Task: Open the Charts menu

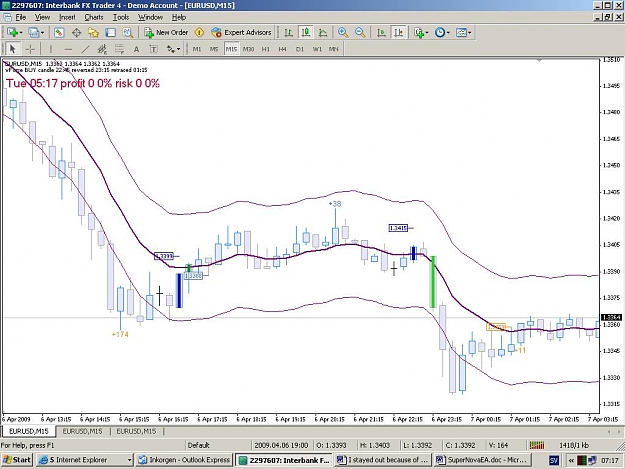Action: (x=94, y=17)
